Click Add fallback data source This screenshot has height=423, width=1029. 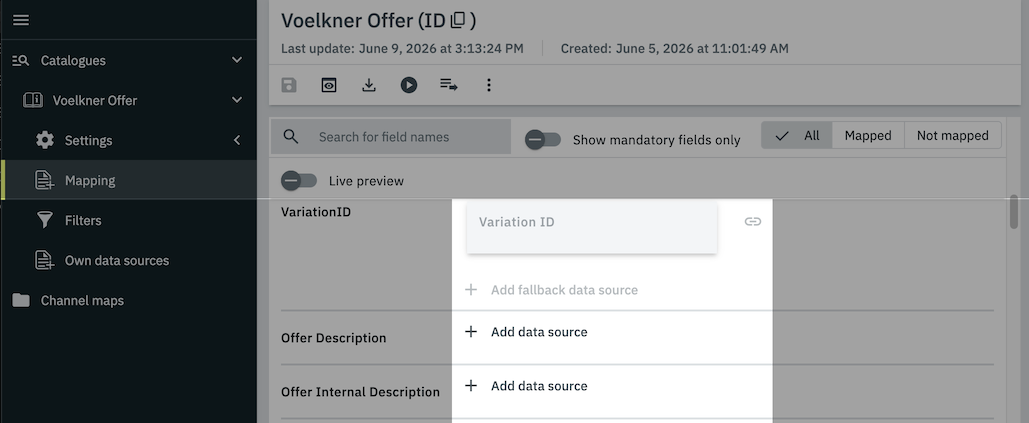click(x=551, y=290)
